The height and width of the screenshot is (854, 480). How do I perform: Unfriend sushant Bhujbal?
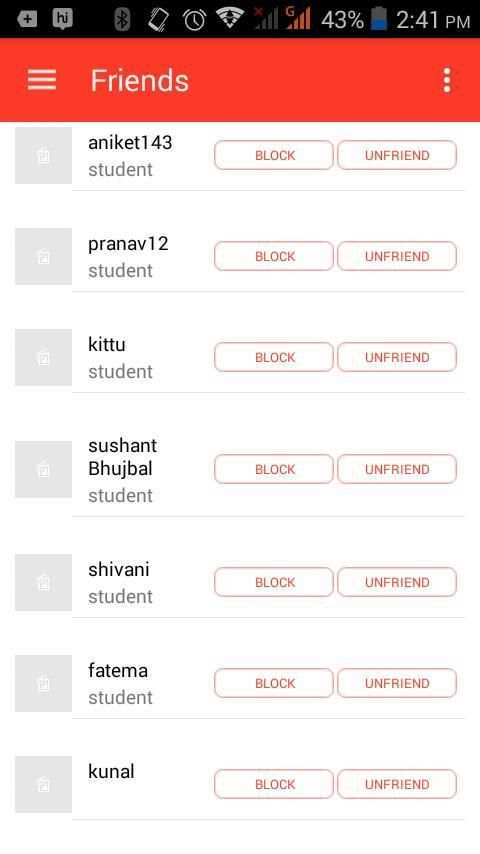[x=397, y=469]
